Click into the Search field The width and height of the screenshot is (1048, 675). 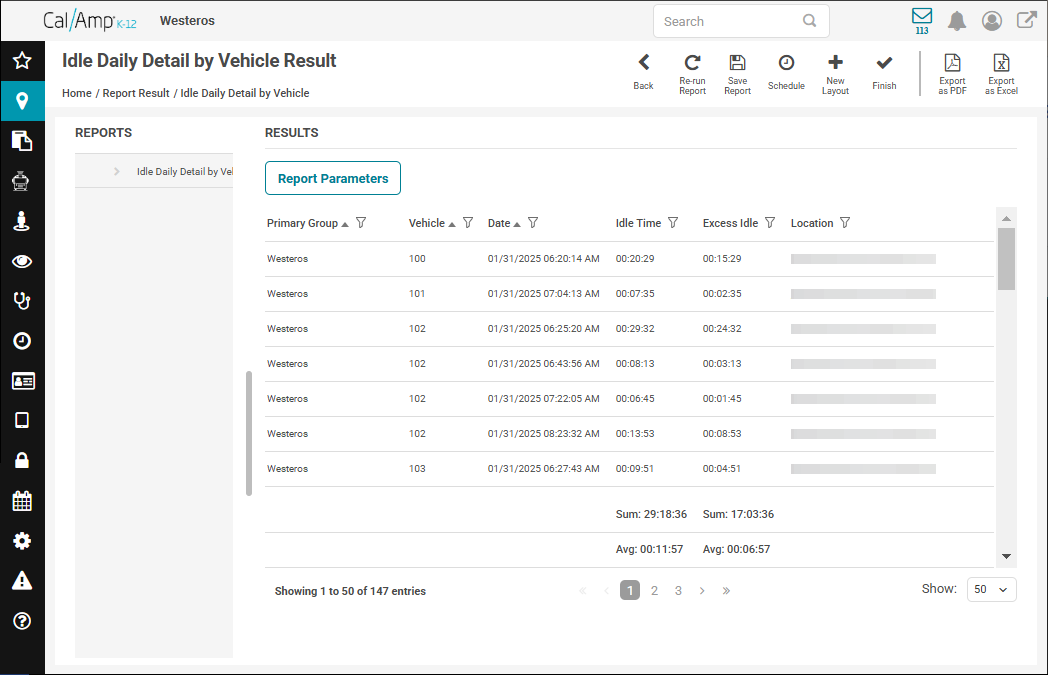tap(741, 21)
